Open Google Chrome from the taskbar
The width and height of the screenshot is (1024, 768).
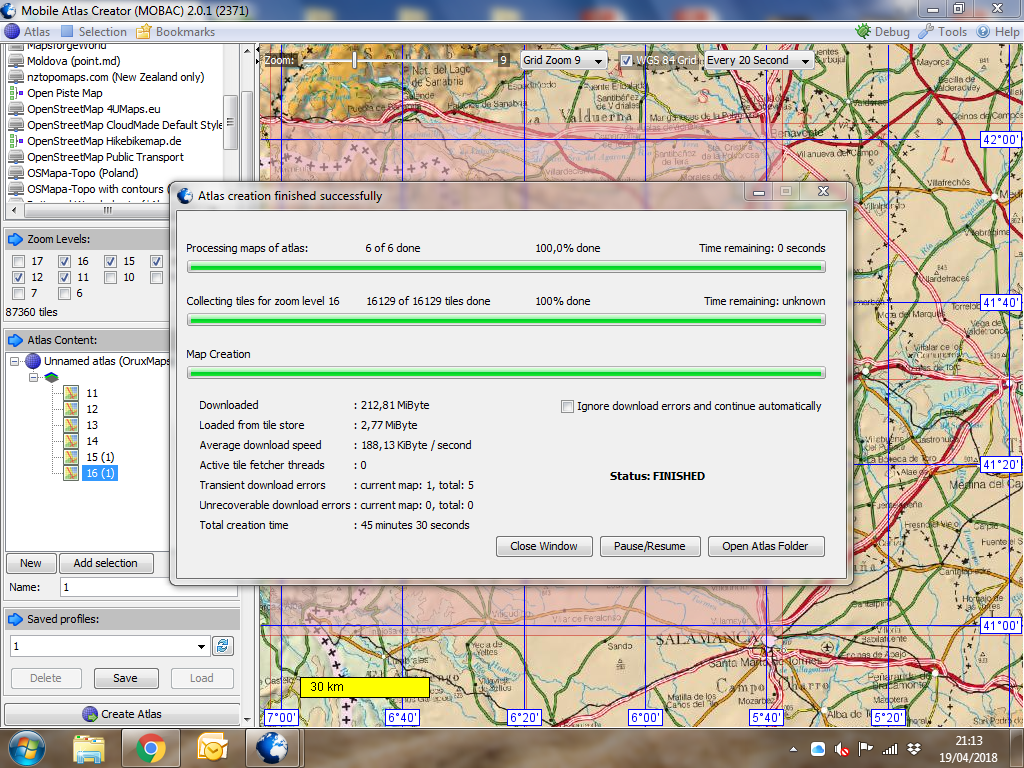coord(151,748)
